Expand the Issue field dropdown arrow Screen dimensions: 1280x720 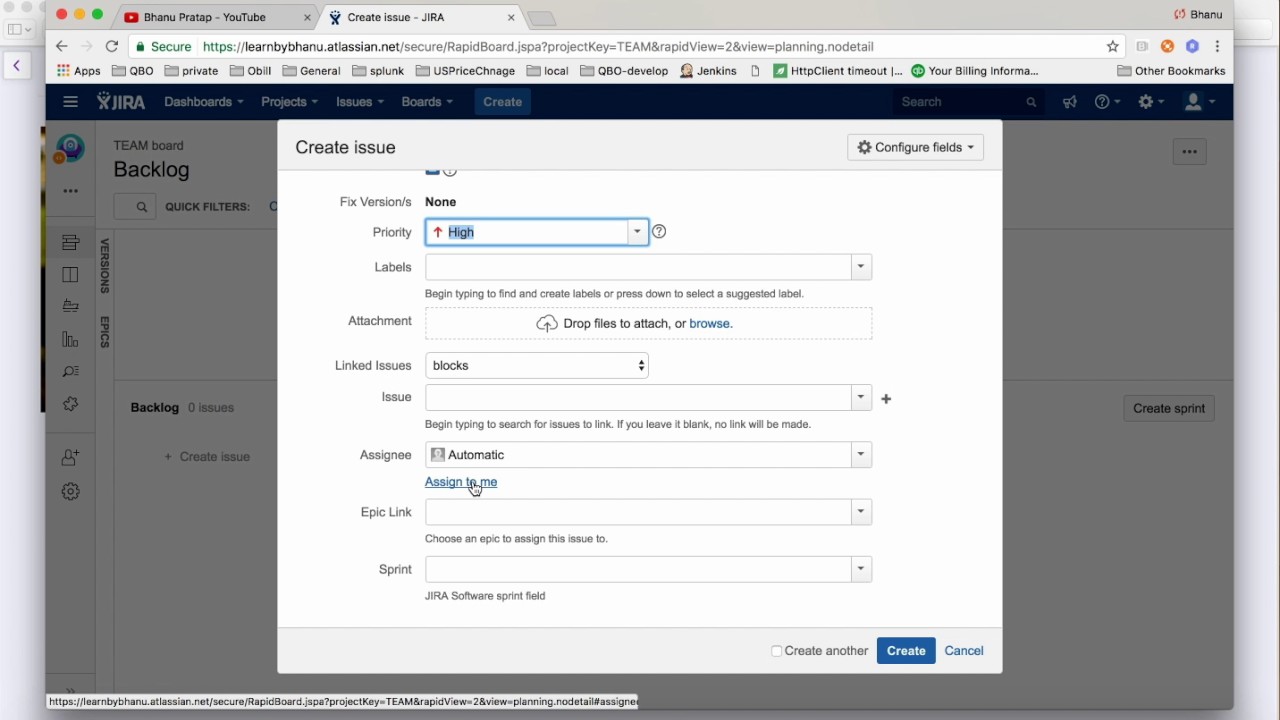pyautogui.click(x=860, y=397)
